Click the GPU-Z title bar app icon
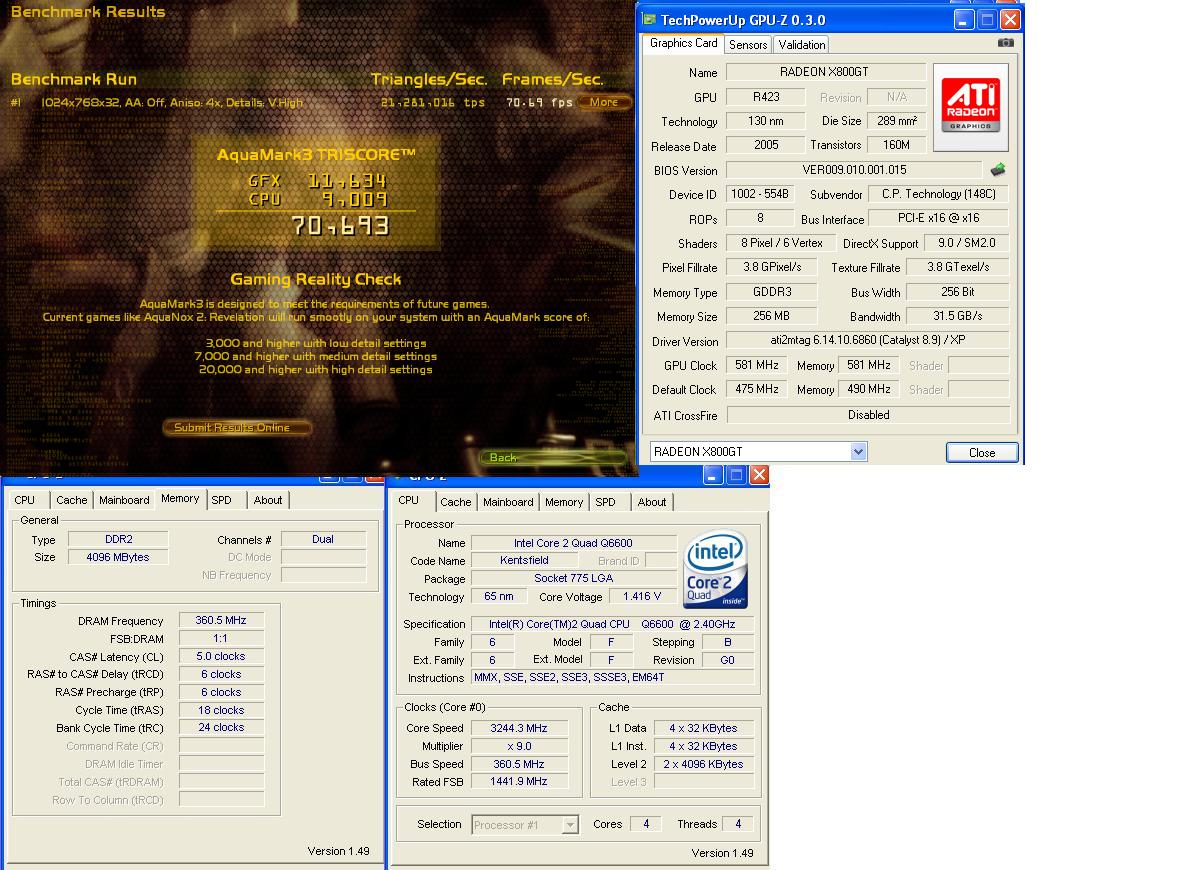 click(649, 20)
